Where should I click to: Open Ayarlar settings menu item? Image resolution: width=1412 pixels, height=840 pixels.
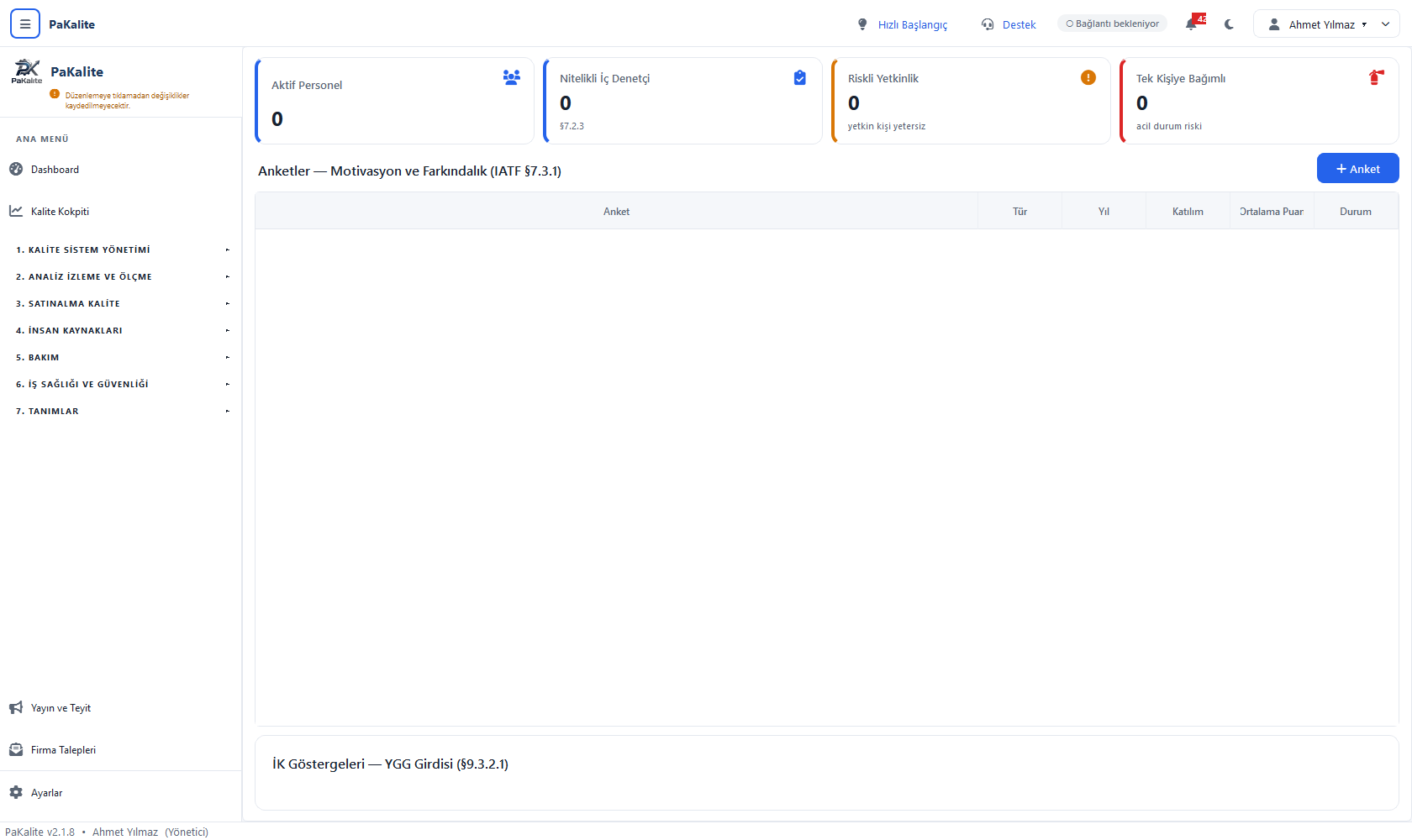(121, 792)
